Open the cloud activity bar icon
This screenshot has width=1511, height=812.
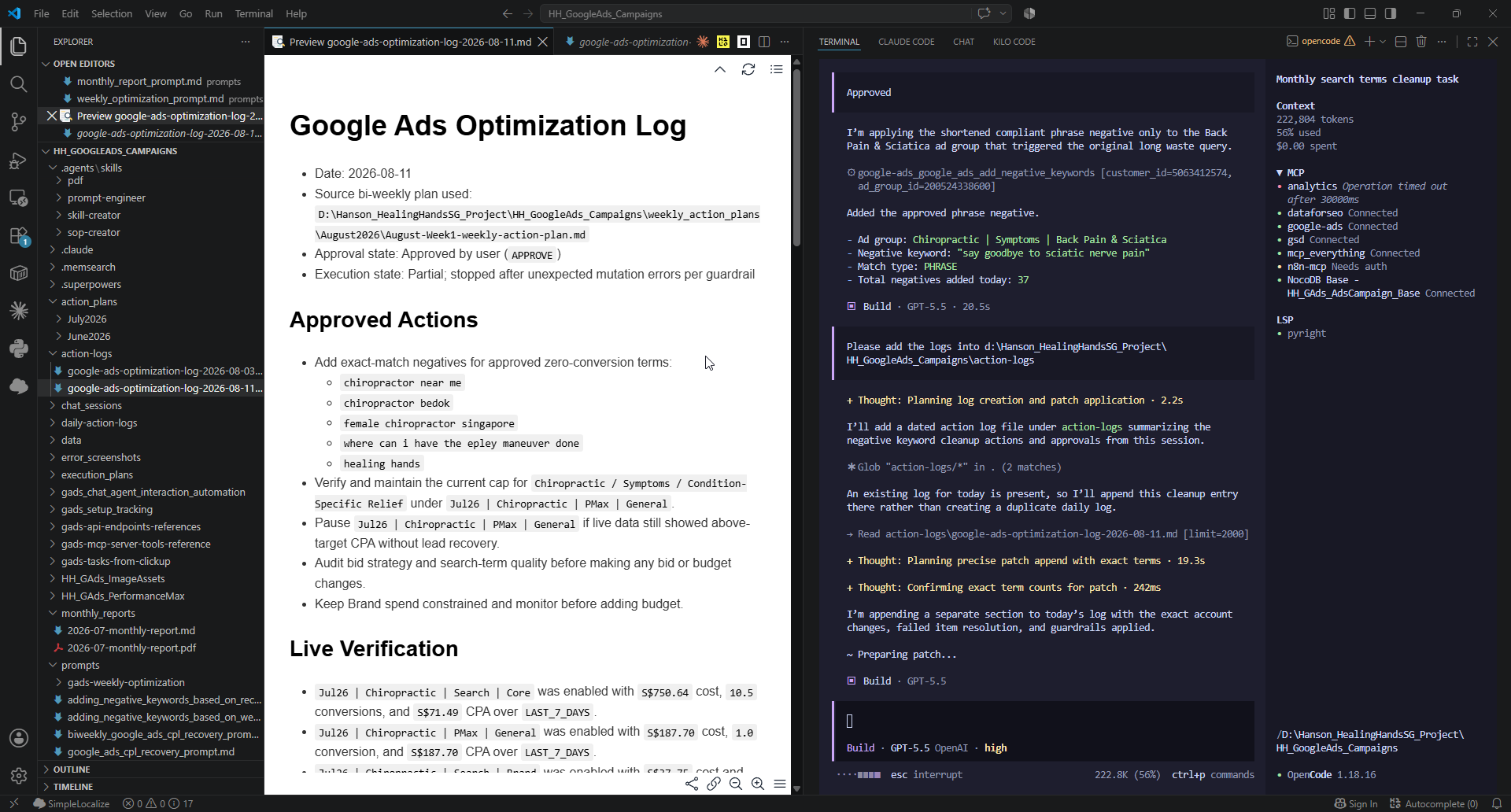coord(19,386)
